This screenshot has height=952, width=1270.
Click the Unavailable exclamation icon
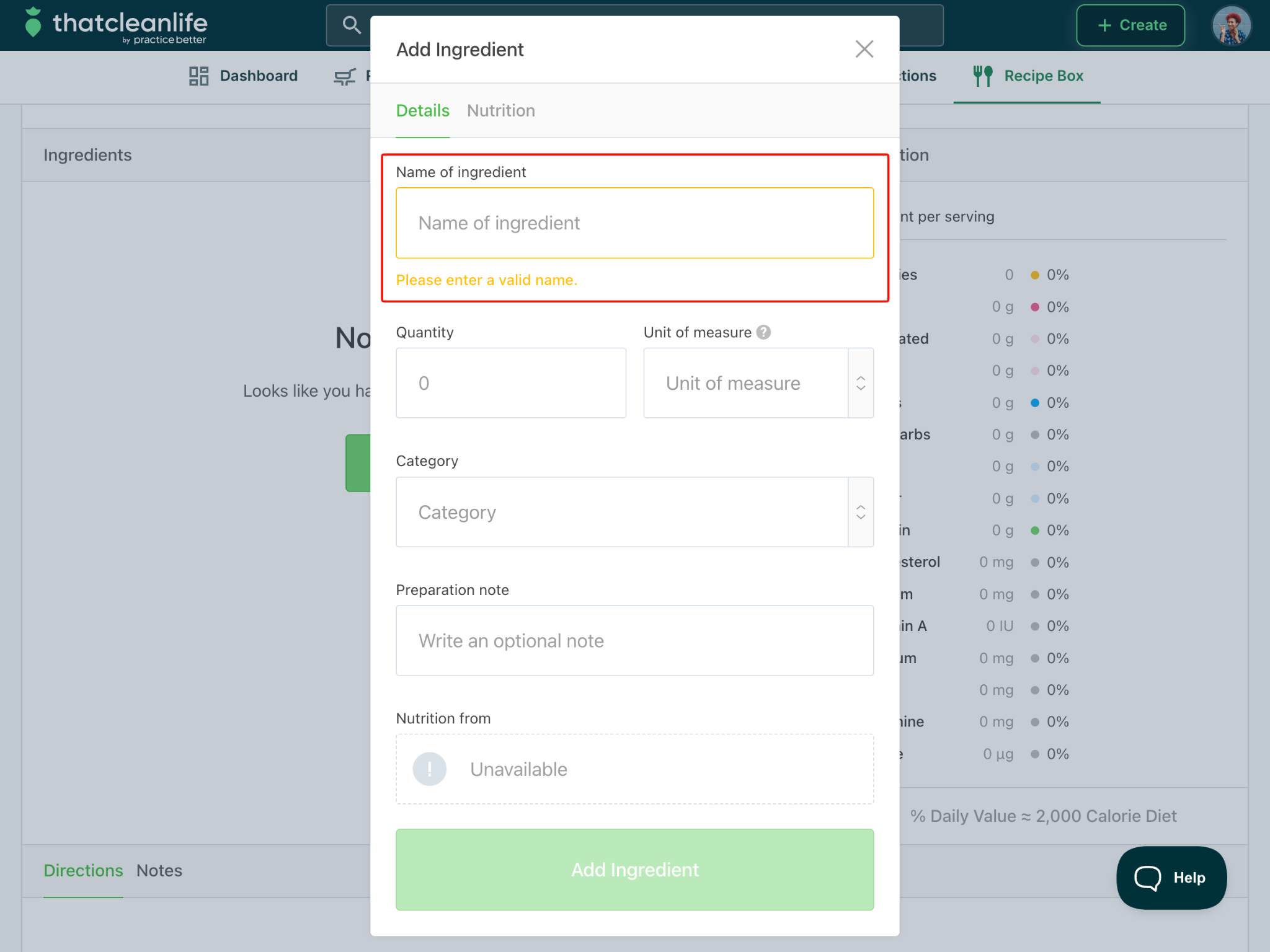point(430,769)
